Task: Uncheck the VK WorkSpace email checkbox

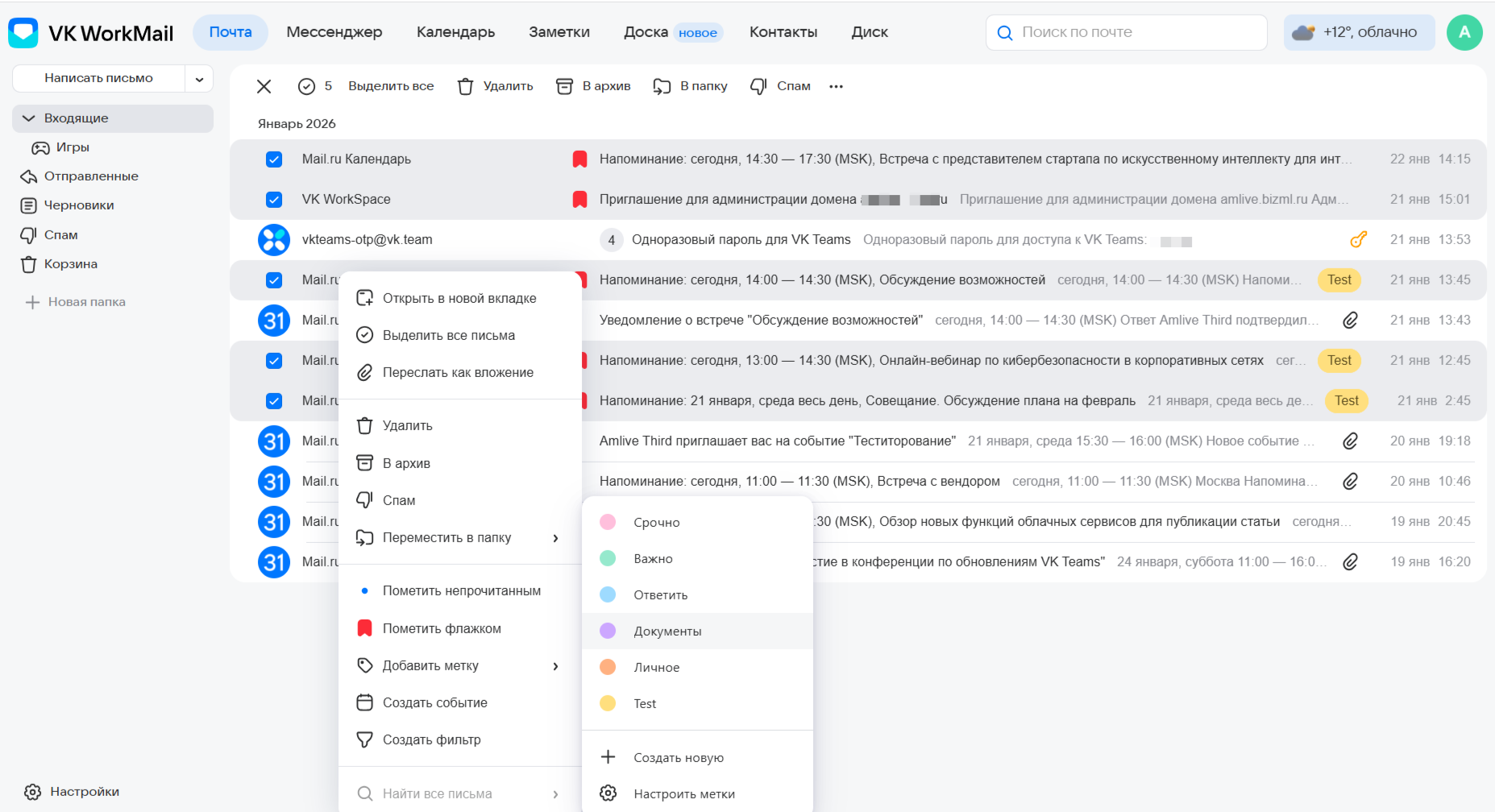Action: (274, 200)
